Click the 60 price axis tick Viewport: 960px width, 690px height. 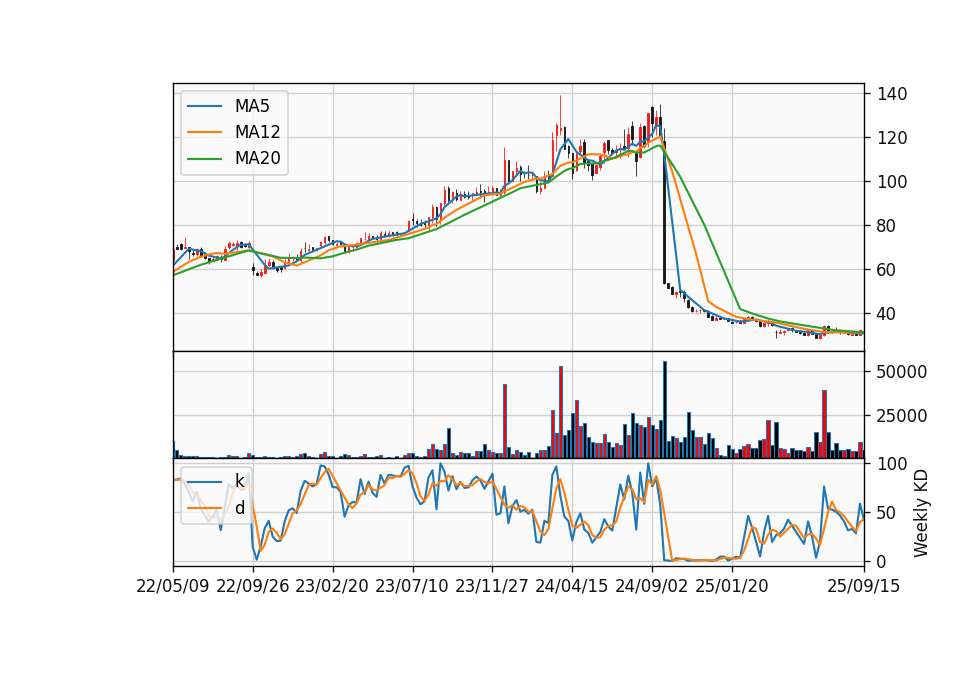(887, 270)
